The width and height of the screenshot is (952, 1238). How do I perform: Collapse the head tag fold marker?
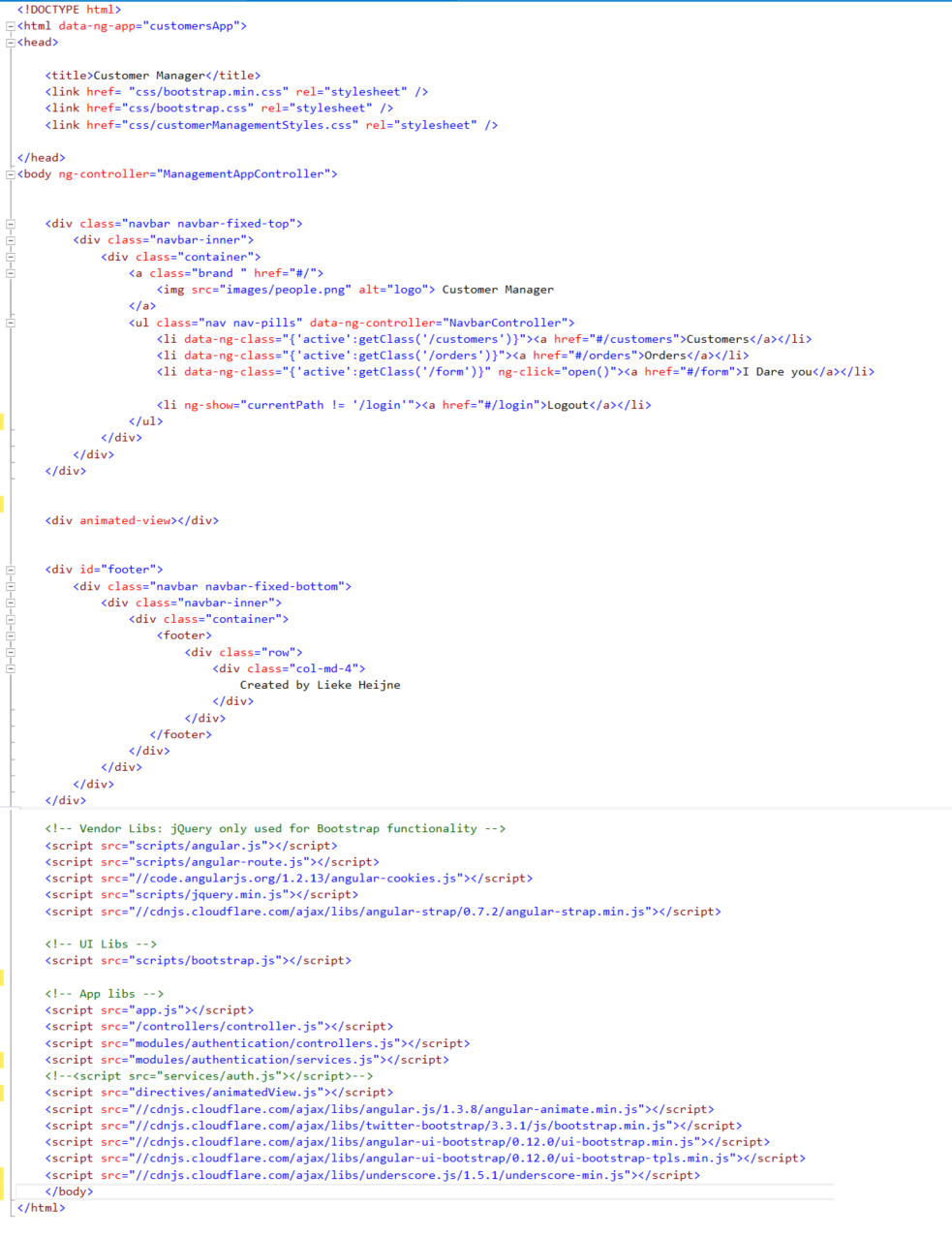pos(11,43)
